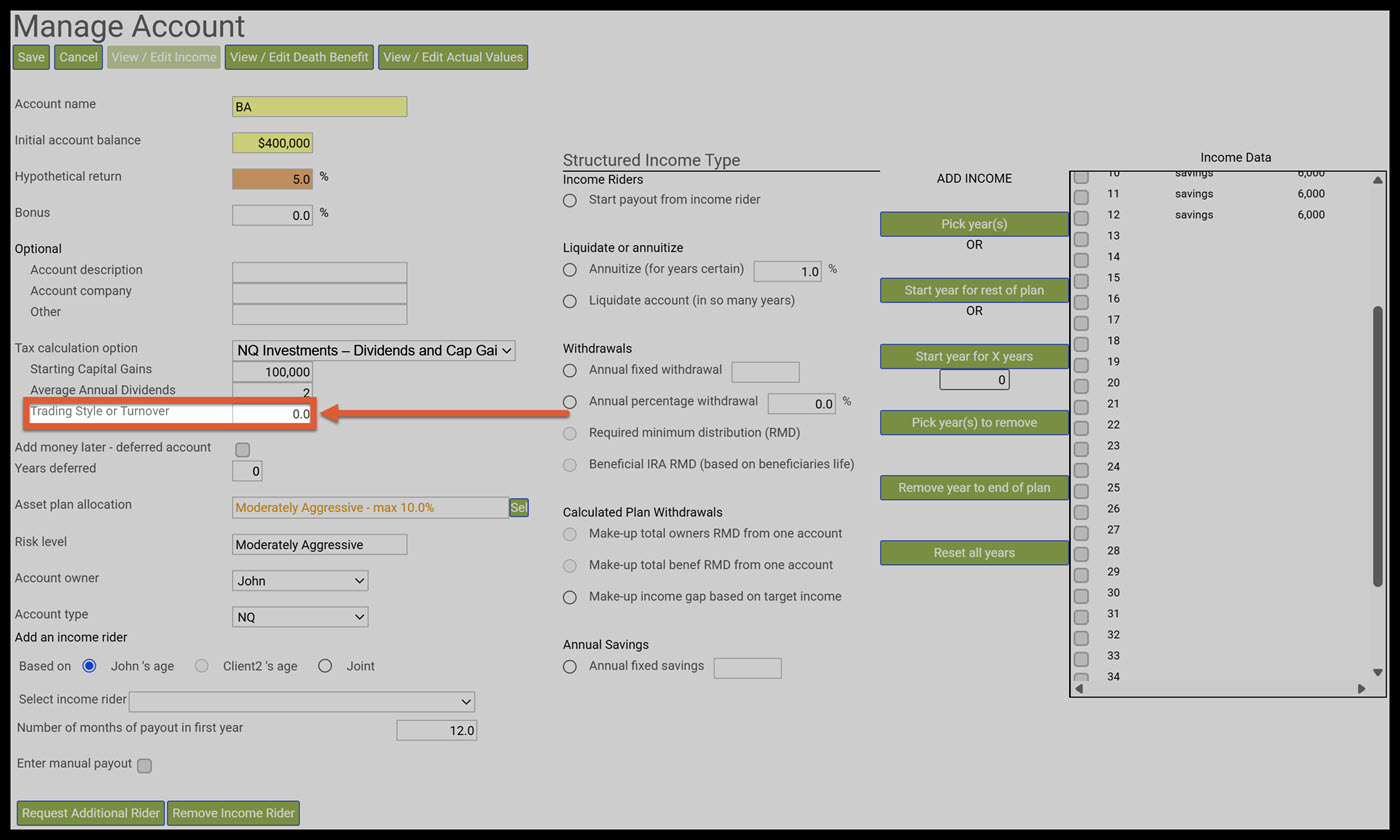The height and width of the screenshot is (840, 1400).
Task: Click Pick year(s) to remove button
Action: point(974,422)
